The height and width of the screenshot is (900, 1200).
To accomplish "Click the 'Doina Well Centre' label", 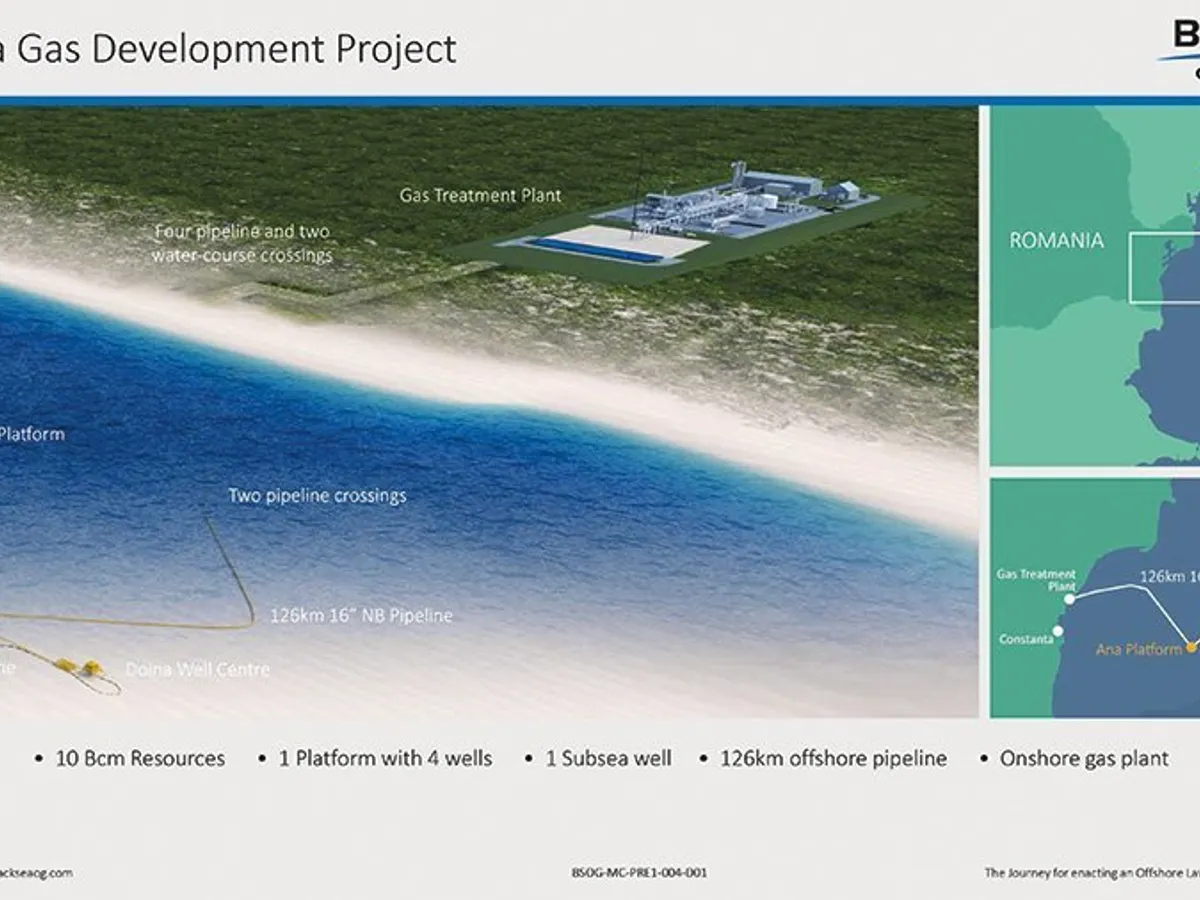I will tap(197, 669).
